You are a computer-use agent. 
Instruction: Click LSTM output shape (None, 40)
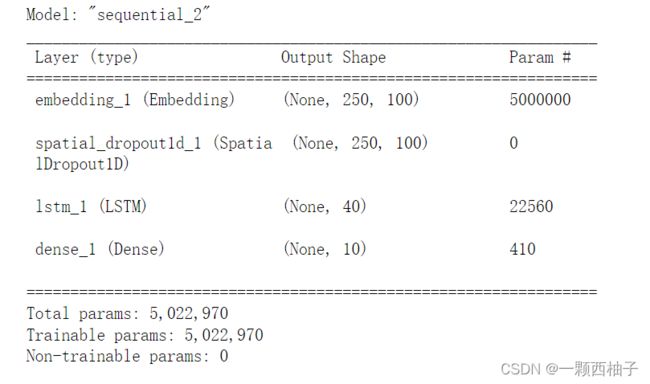point(325,207)
